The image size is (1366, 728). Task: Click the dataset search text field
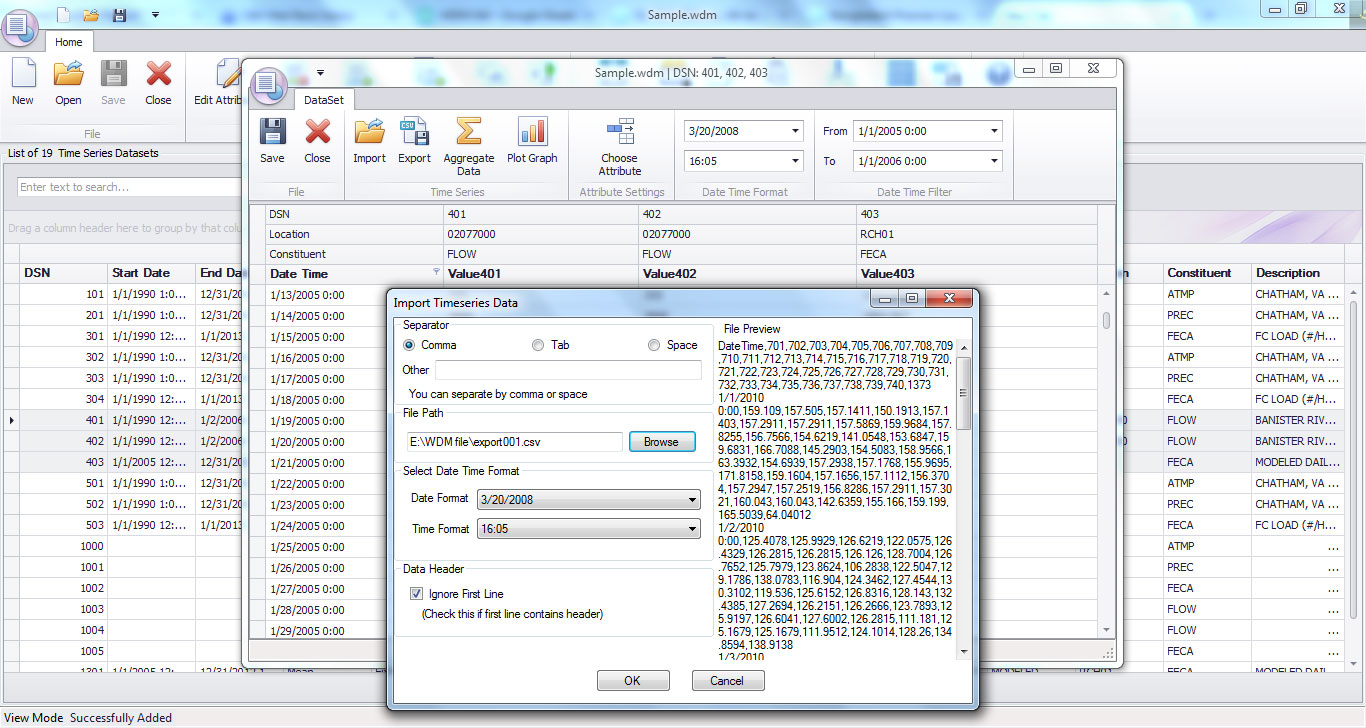[130, 187]
